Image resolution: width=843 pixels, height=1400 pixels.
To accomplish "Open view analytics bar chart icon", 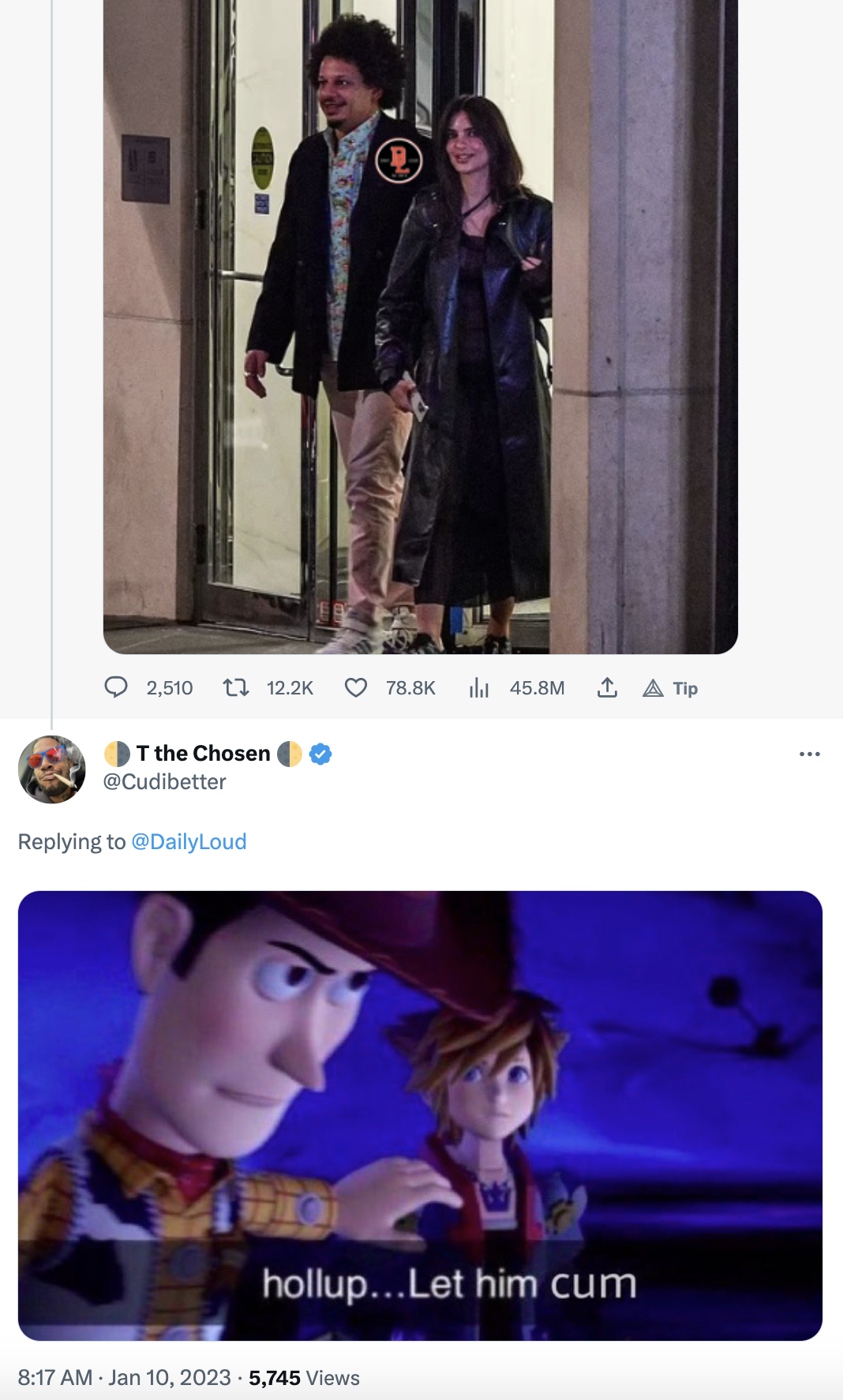I will (479, 687).
